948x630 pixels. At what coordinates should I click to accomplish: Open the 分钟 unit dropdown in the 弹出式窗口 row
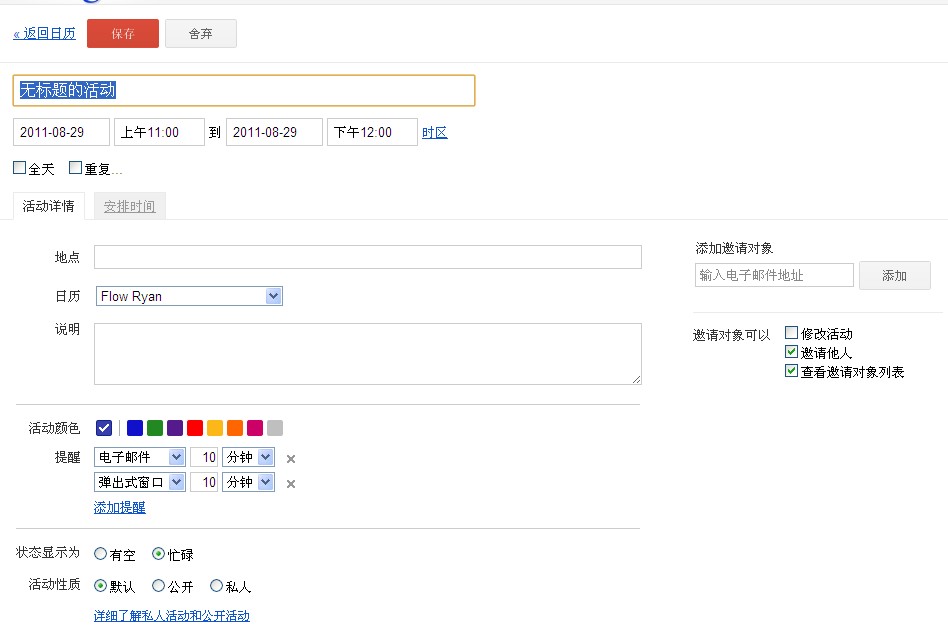(248, 482)
